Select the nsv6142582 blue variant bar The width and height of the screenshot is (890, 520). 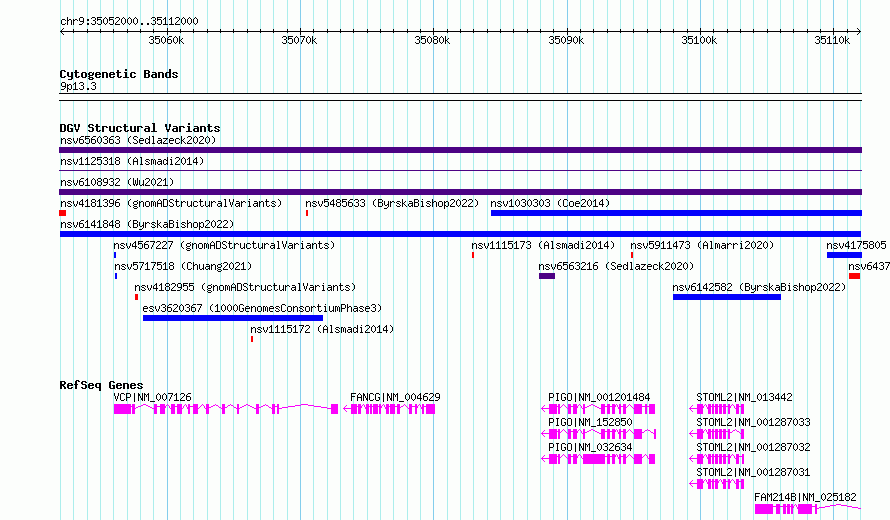tap(727, 297)
